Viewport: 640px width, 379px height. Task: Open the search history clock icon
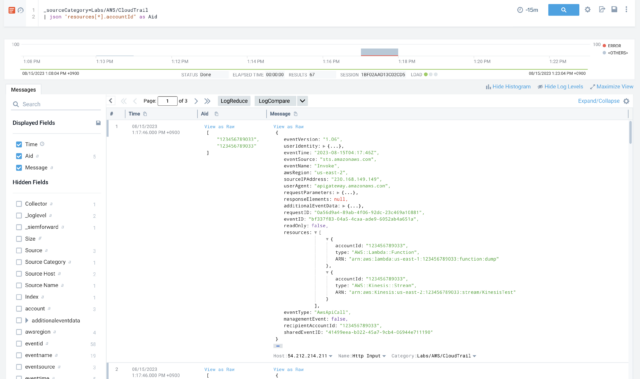pyautogui.click(x=20, y=10)
